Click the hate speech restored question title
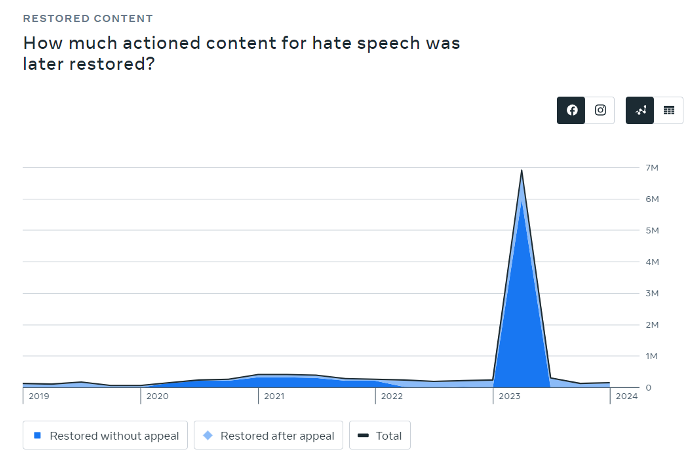The width and height of the screenshot is (693, 464). point(242,53)
